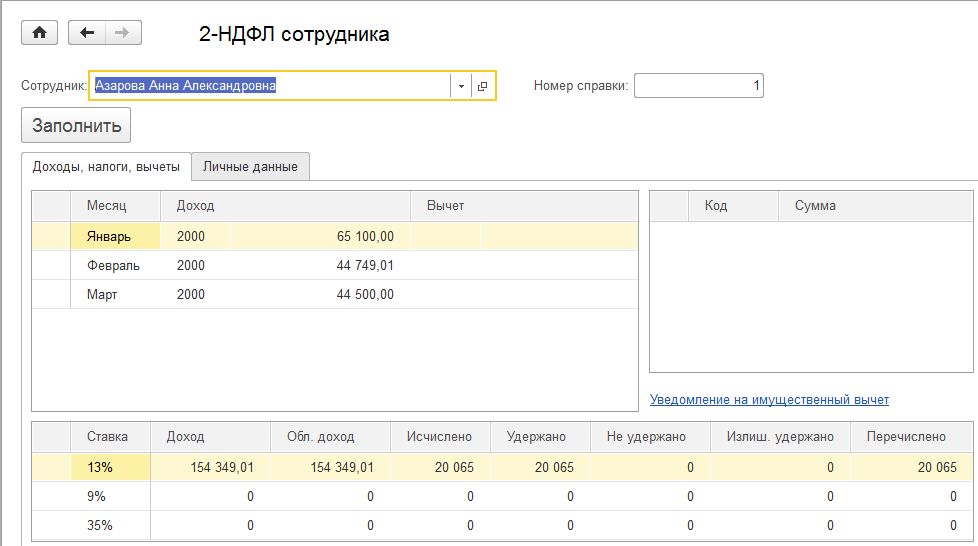The image size is (978, 546).
Task: Expand the Сотрудник dropdown list
Action: click(x=461, y=87)
